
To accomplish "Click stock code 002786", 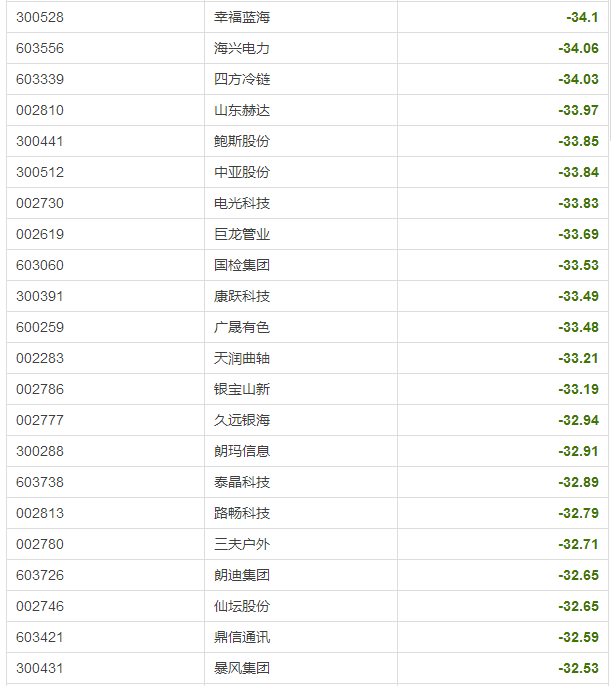I will (40, 389).
